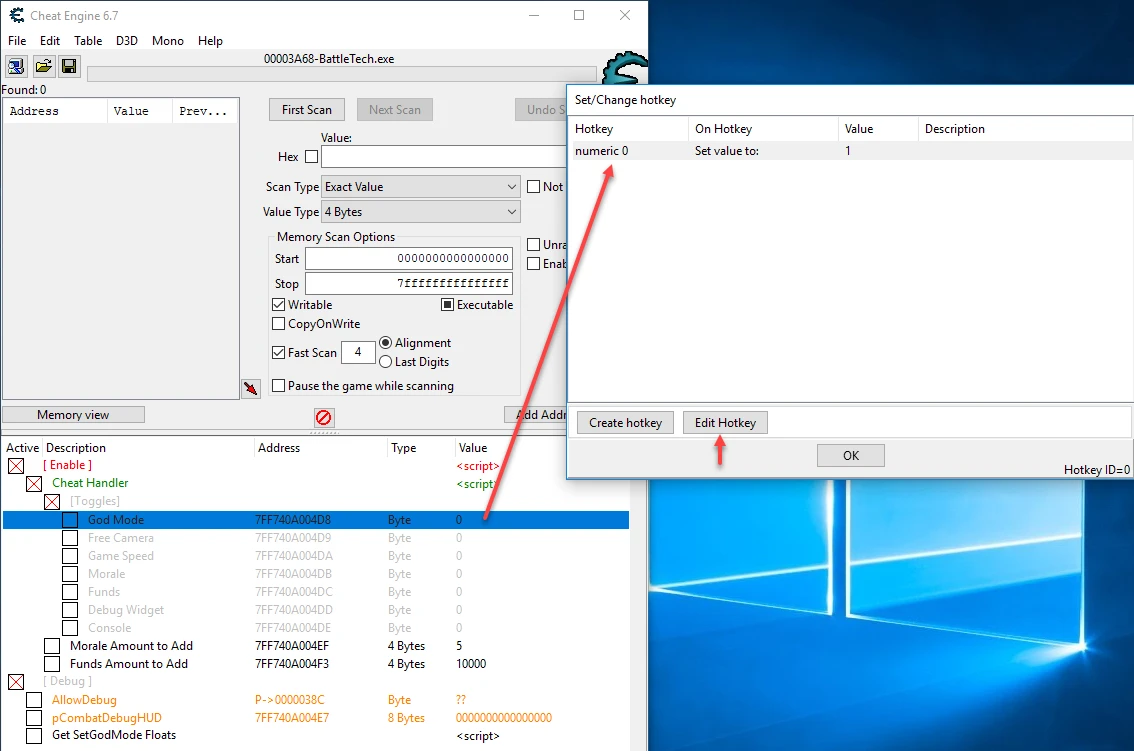Click the floppy disk save icon

[x=69, y=66]
